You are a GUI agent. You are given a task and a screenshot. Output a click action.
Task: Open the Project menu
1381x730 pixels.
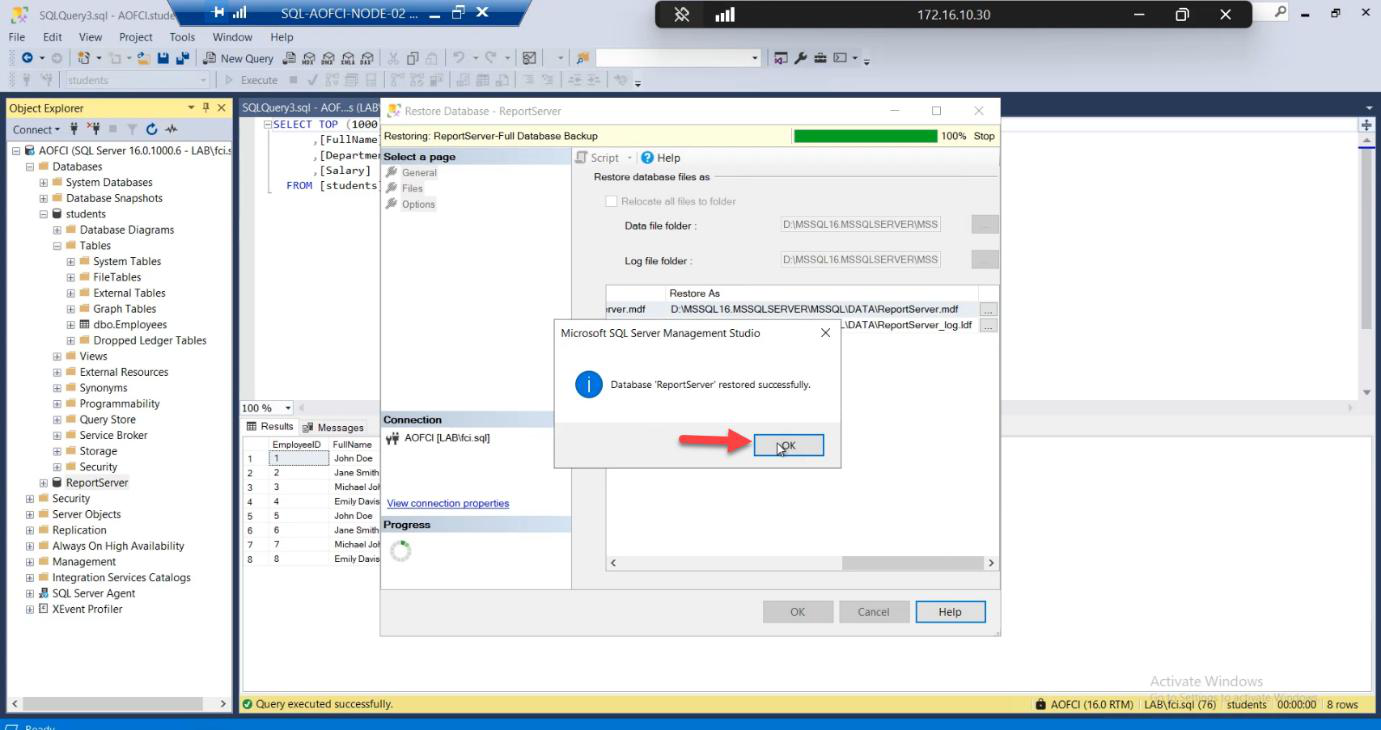136,37
